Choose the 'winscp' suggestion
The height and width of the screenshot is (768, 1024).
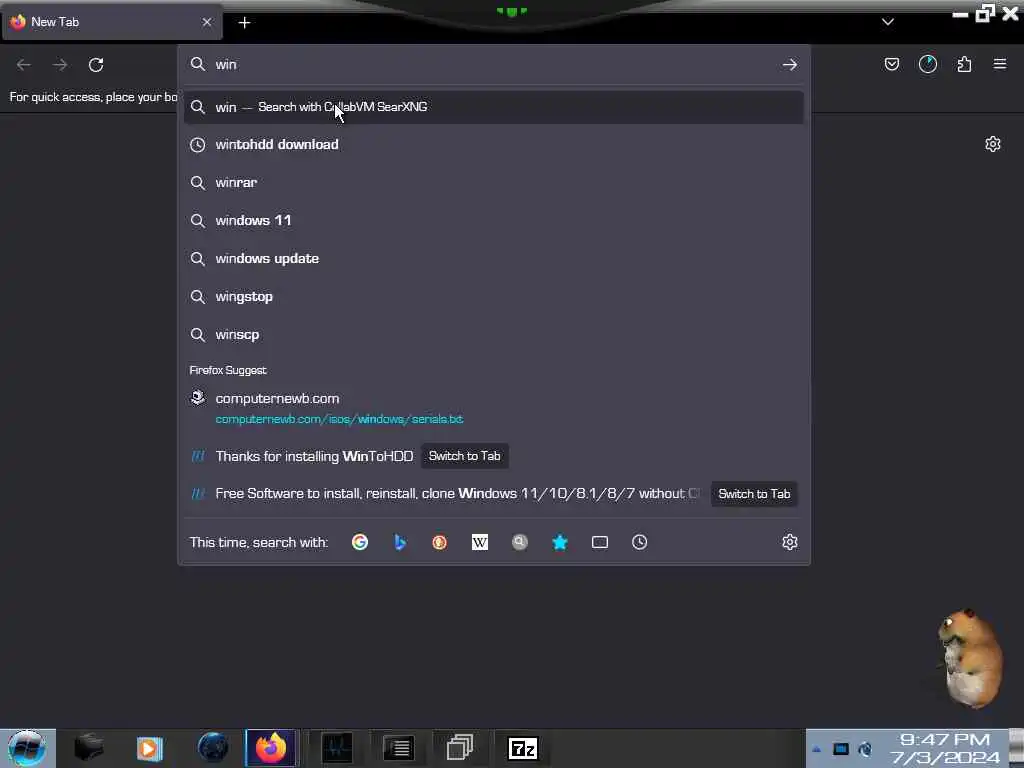494,334
